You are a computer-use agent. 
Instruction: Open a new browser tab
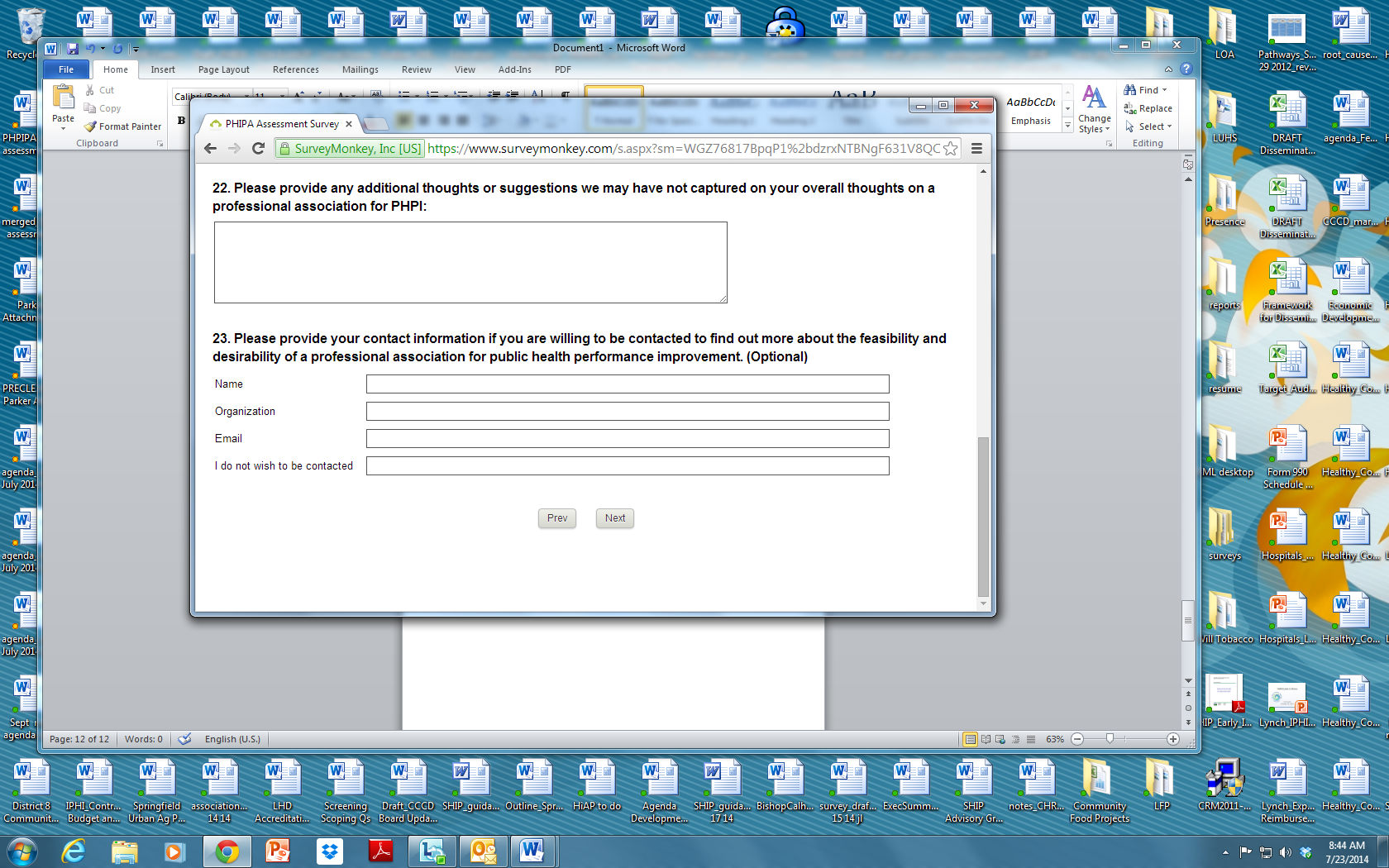click(x=375, y=124)
